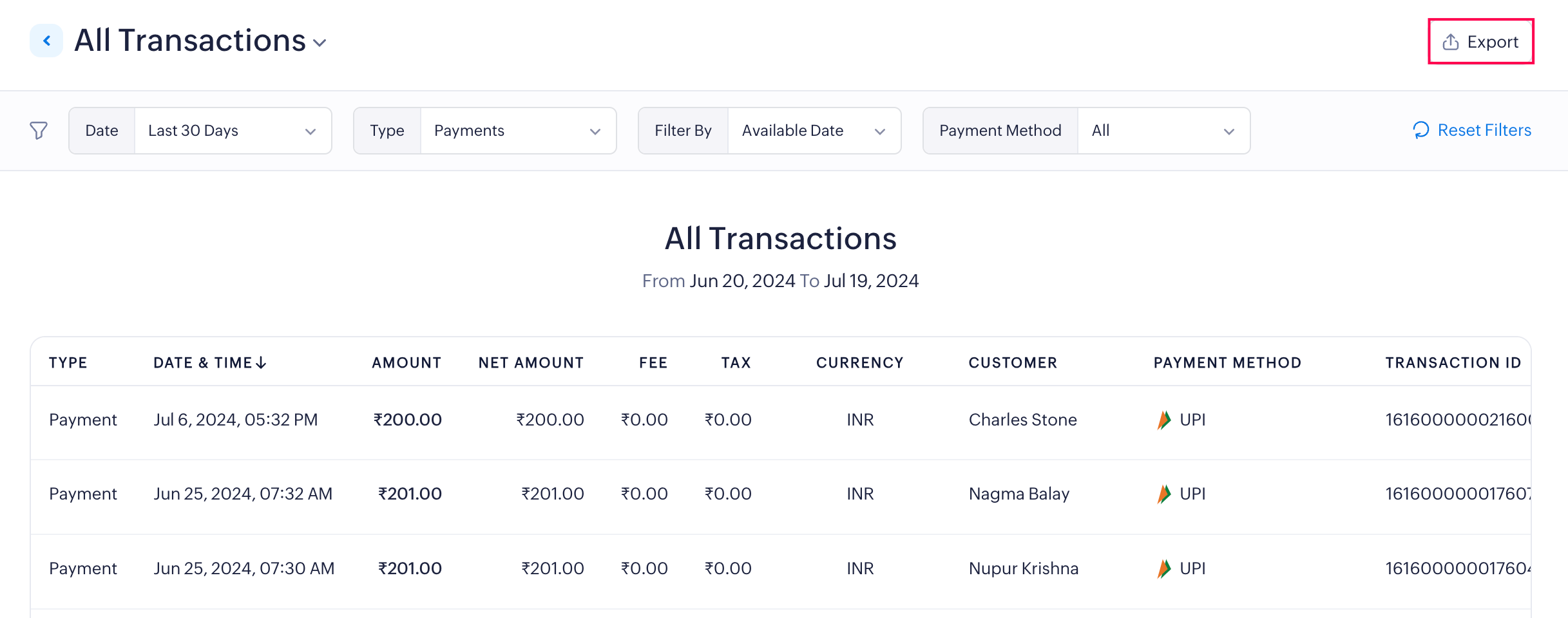The image size is (1568, 618).
Task: Click UPI logo in Nupur Krishna row
Action: pyautogui.click(x=1163, y=569)
